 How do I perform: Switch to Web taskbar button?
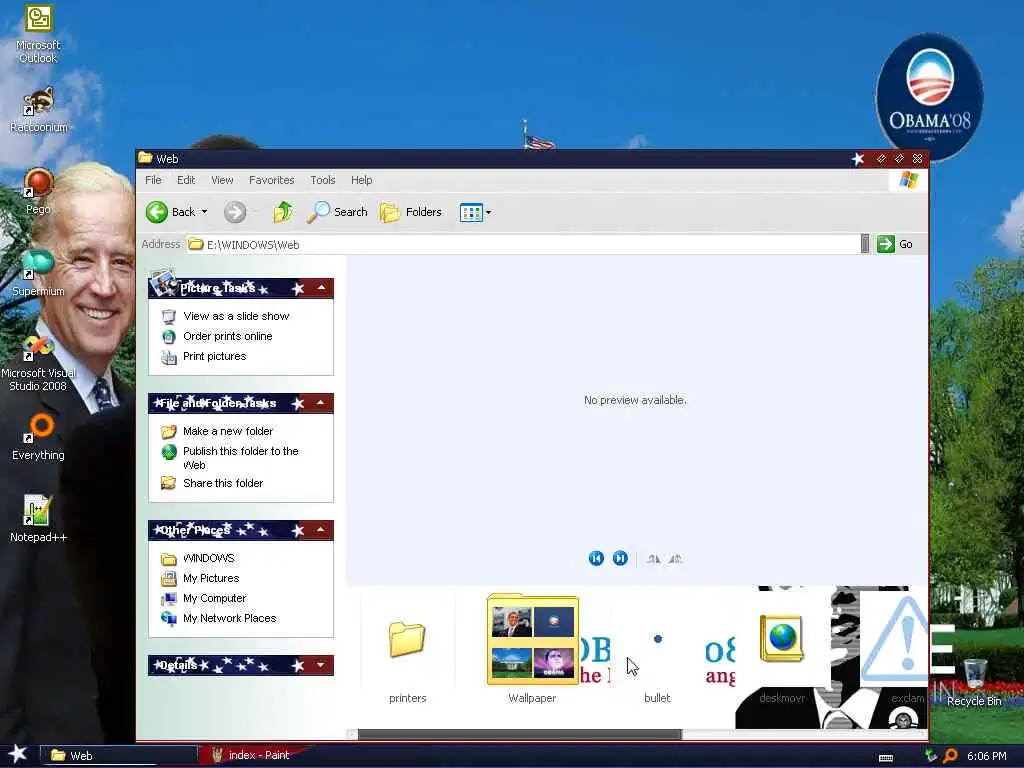pyautogui.click(x=118, y=756)
